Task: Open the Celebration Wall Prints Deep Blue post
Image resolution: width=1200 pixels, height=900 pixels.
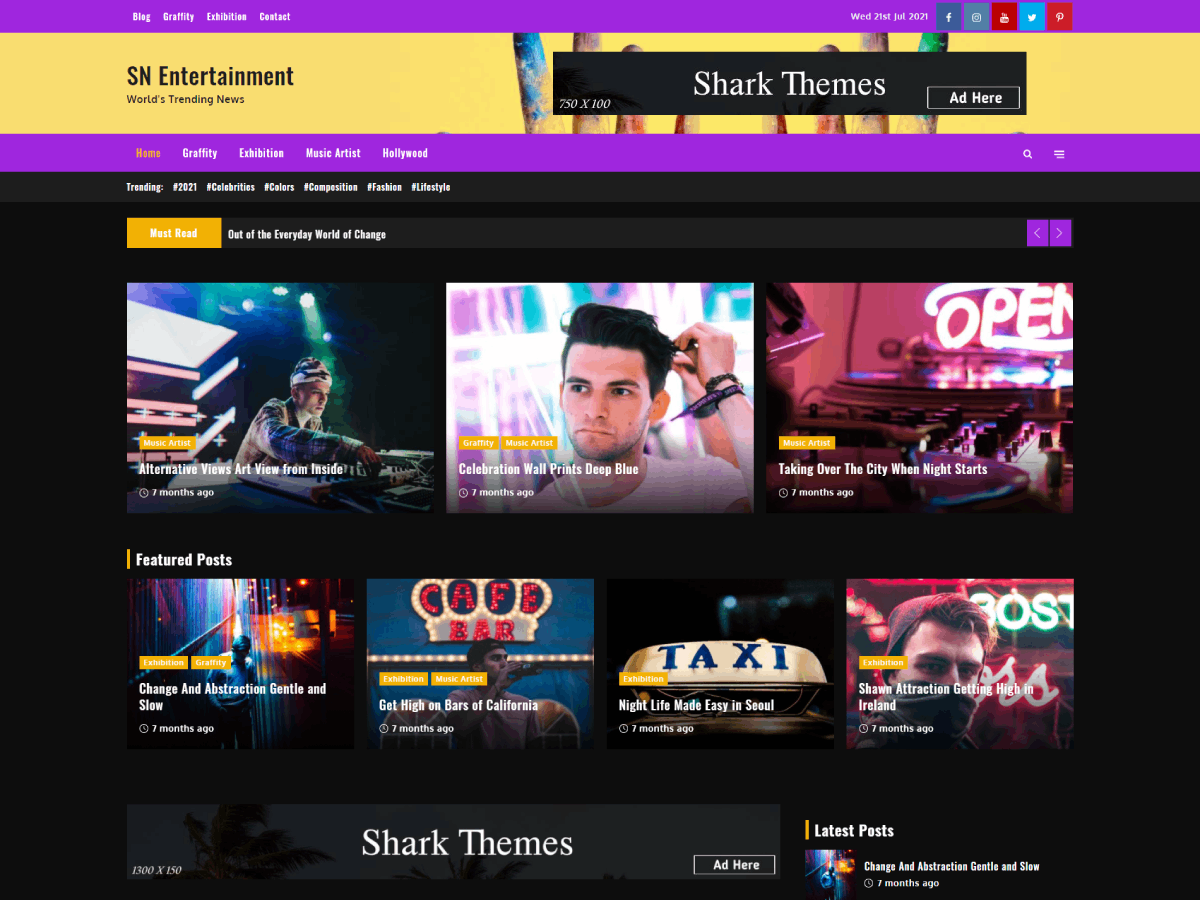Action: click(548, 468)
